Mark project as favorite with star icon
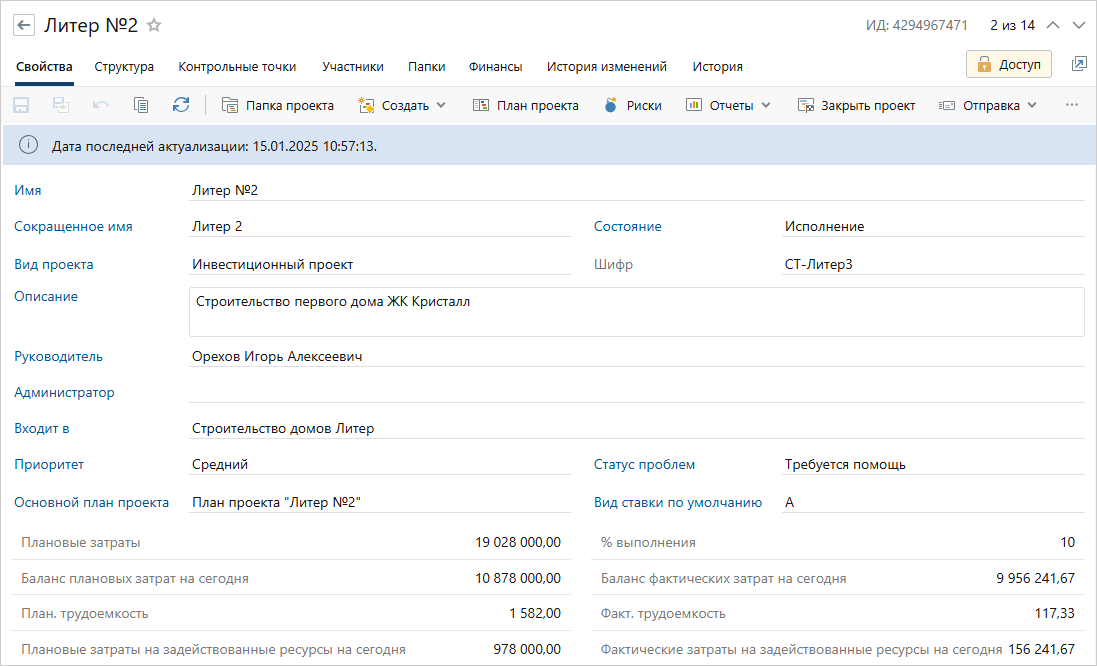This screenshot has height=666, width=1097. click(x=154, y=25)
